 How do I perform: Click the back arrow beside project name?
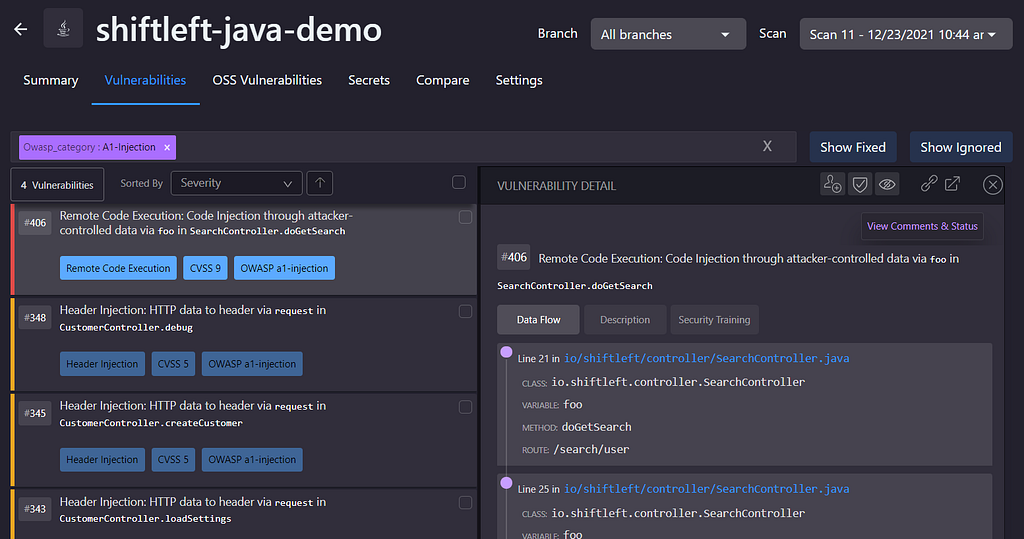pyautogui.click(x=20, y=29)
